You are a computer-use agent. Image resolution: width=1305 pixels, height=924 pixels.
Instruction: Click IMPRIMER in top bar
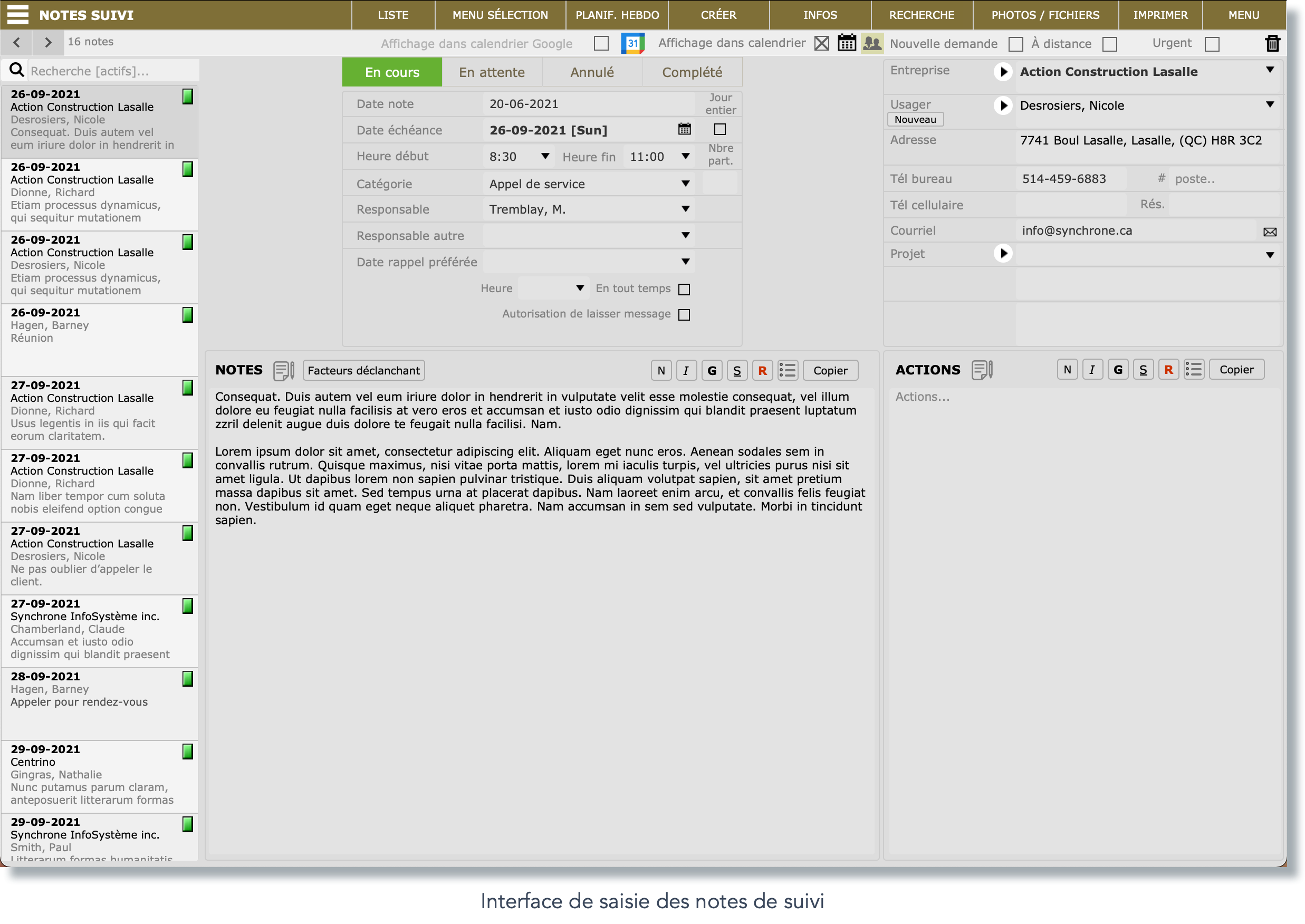(1160, 15)
